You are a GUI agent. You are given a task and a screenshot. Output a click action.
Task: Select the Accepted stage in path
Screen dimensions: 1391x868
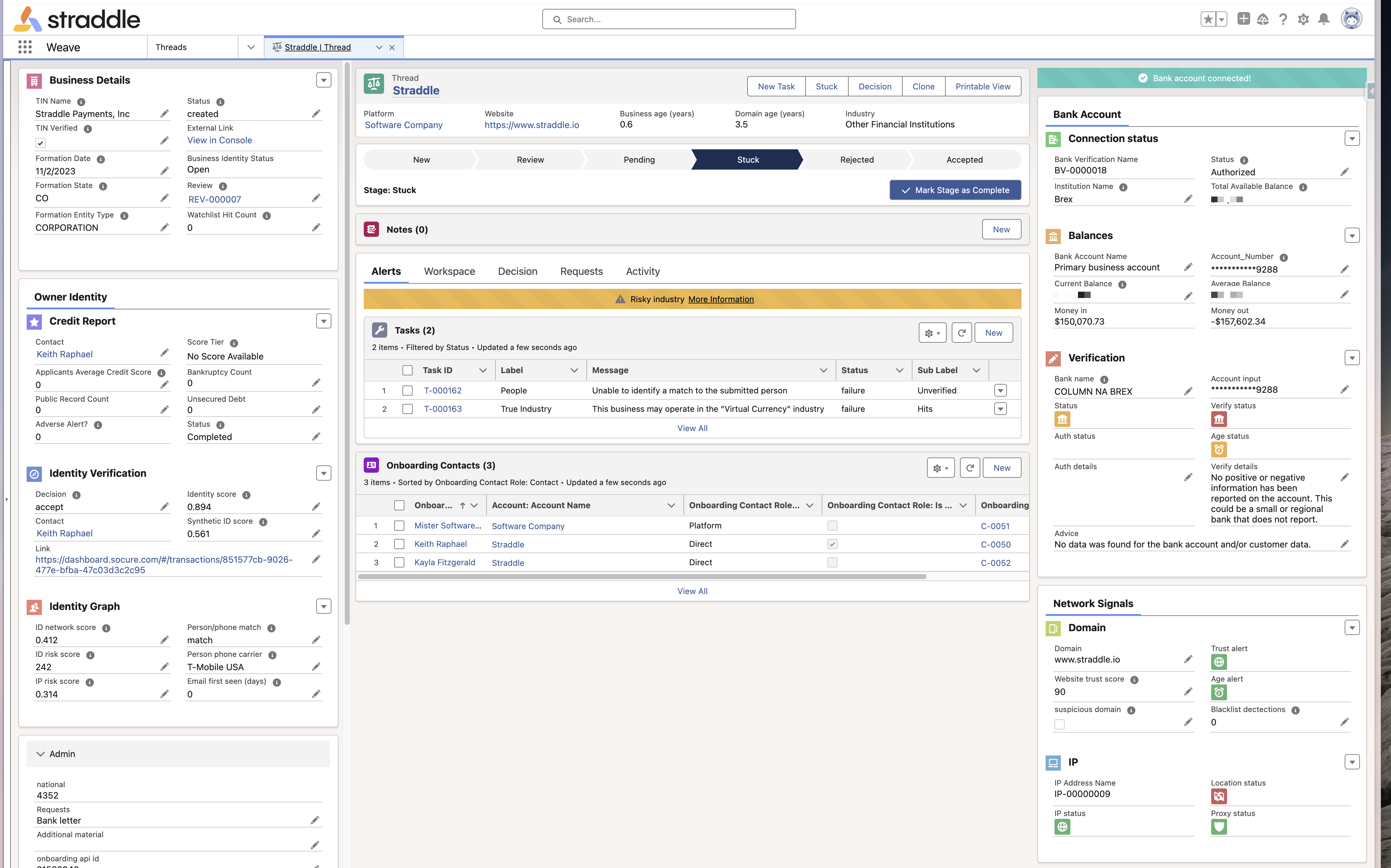coord(964,160)
